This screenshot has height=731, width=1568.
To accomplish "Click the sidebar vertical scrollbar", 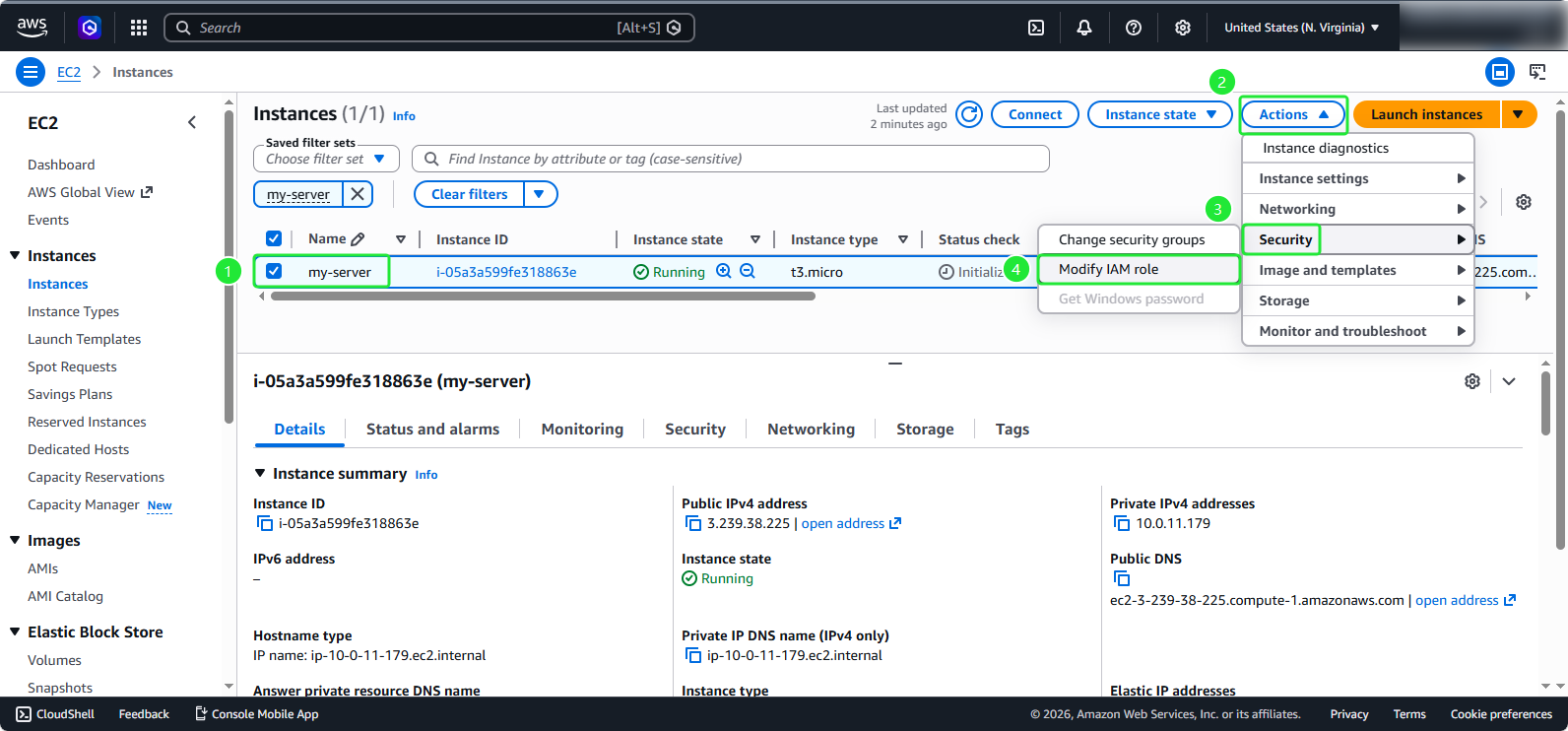I will [x=229, y=266].
